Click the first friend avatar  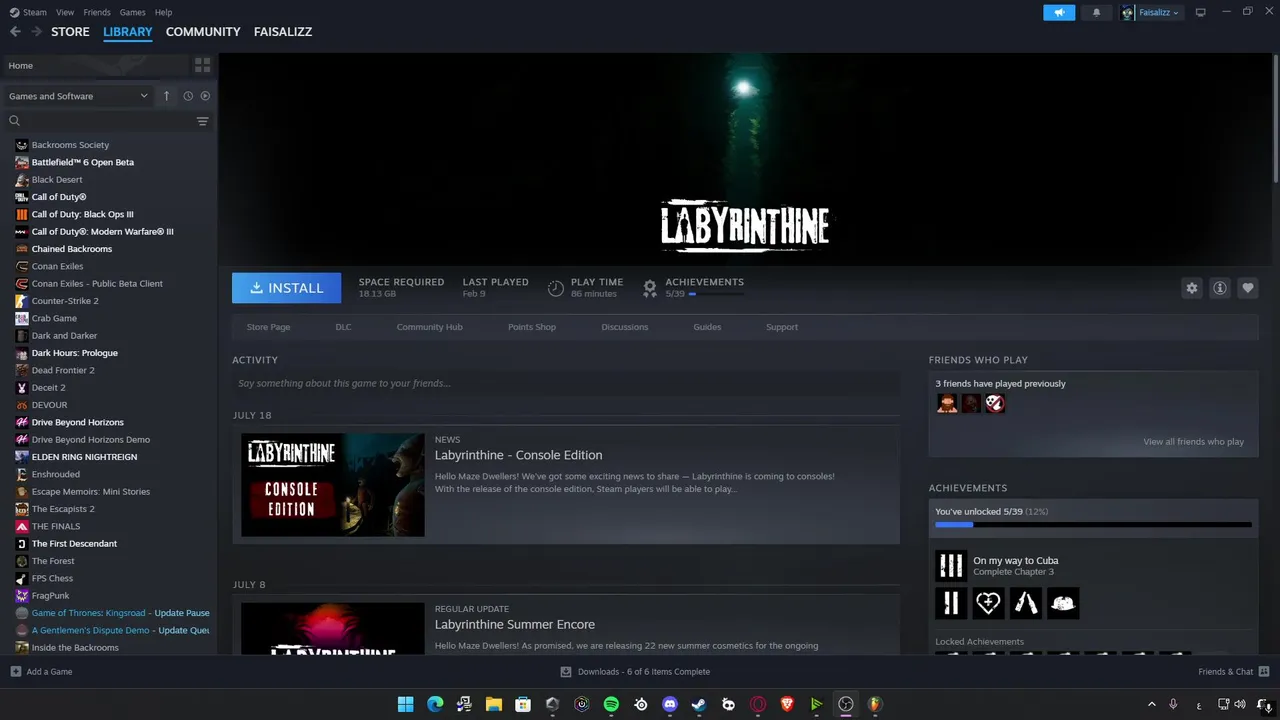(x=947, y=403)
